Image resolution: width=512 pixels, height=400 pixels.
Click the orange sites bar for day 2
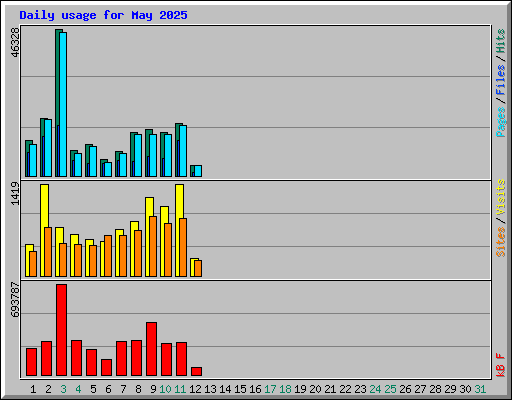(48, 252)
